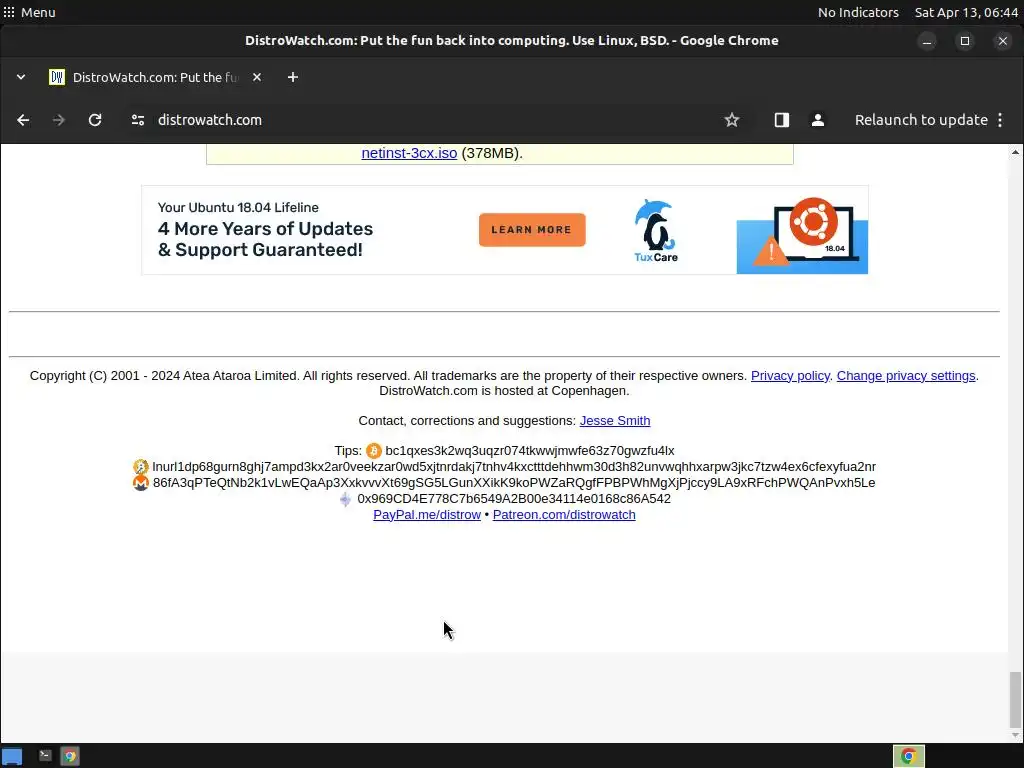This screenshot has width=1024, height=768.
Task: Click the page vertical scrollbar thumb
Action: pyautogui.click(x=1015, y=699)
